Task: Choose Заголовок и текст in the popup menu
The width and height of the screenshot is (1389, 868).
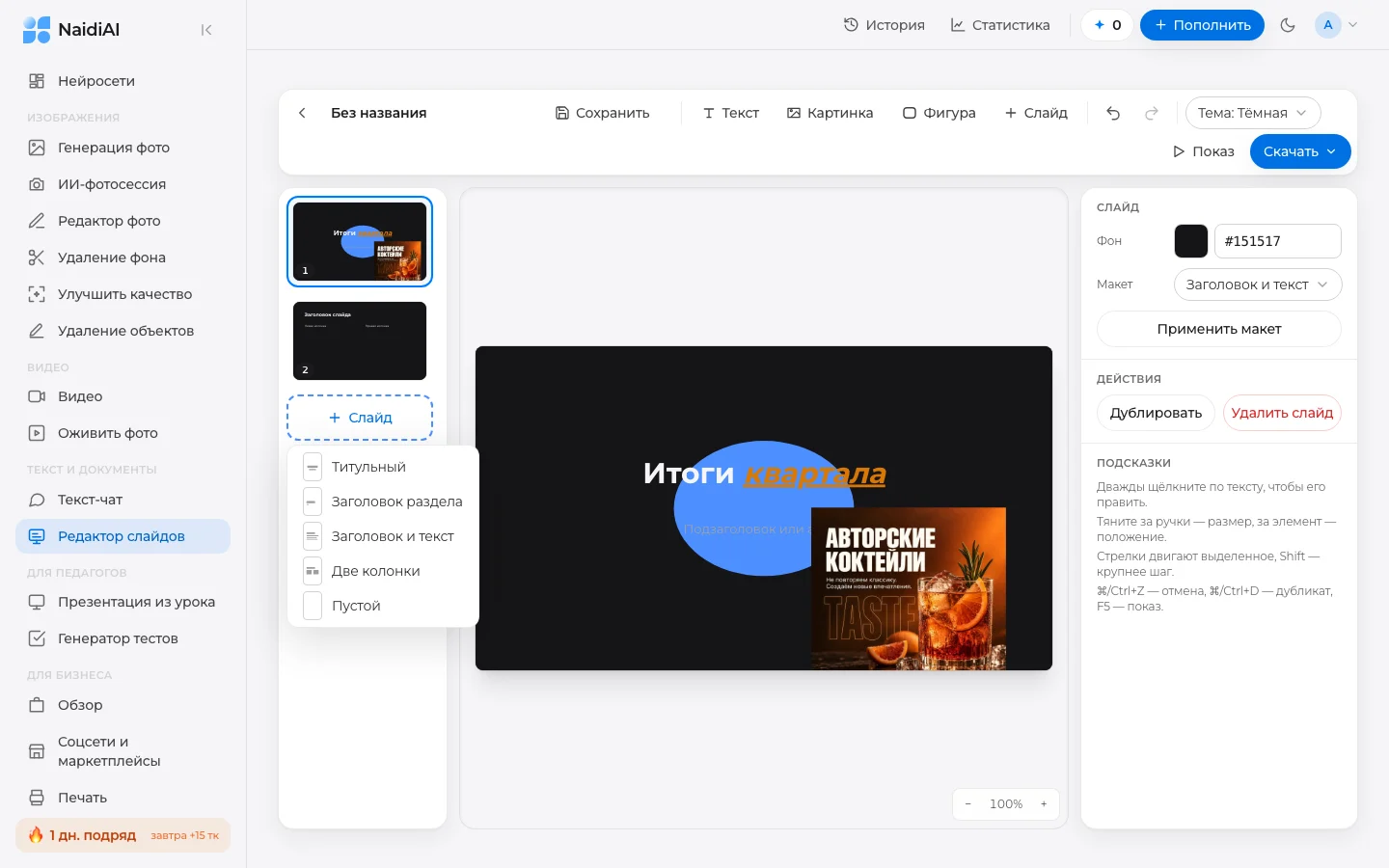Action: click(x=383, y=536)
